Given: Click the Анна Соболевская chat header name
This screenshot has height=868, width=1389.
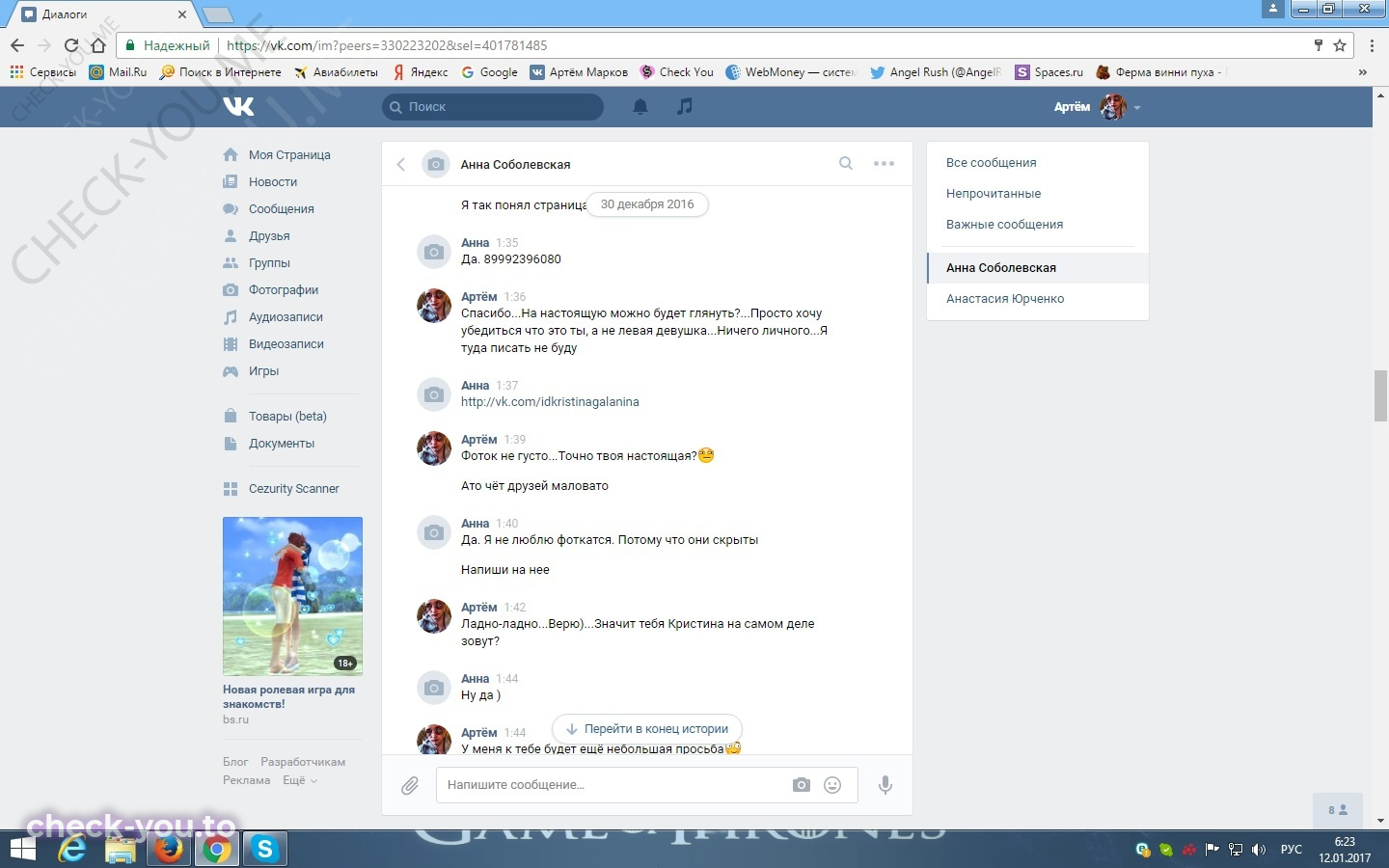Looking at the screenshot, I should [x=515, y=165].
